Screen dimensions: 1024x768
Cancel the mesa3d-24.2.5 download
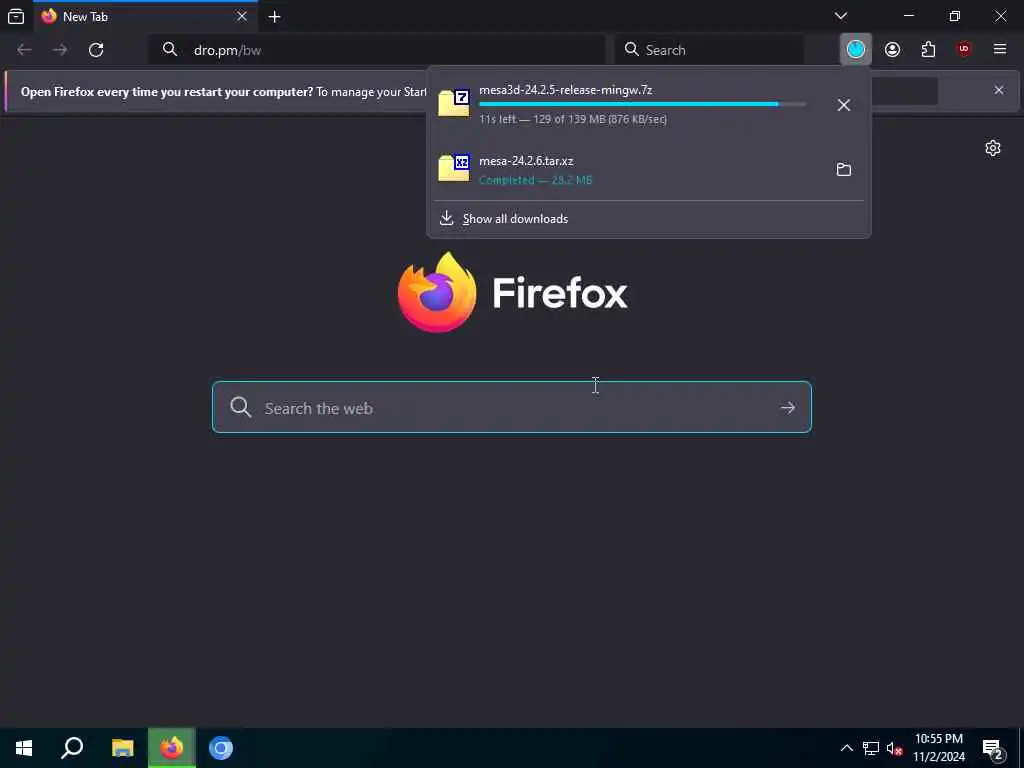click(x=844, y=104)
